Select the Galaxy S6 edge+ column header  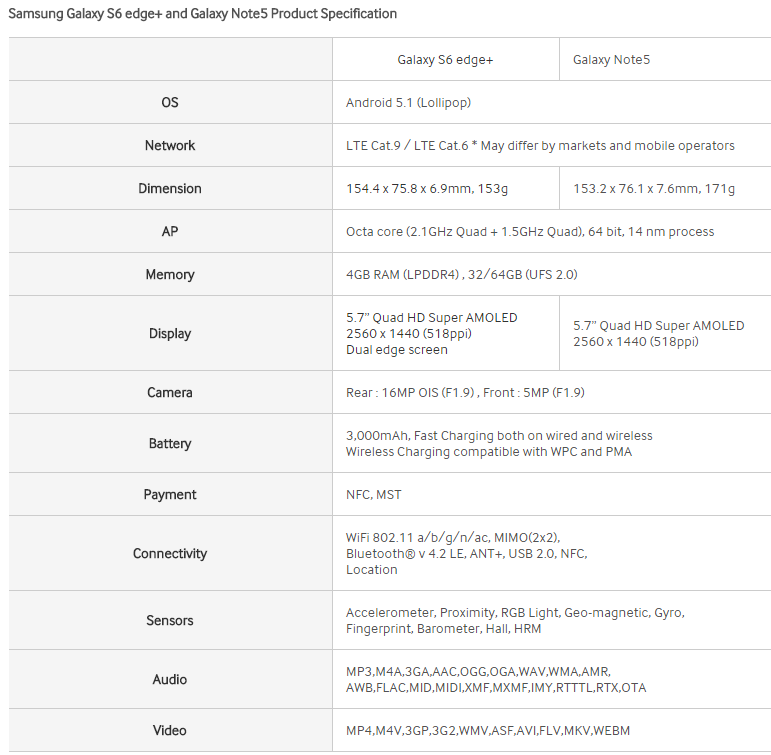pos(445,60)
